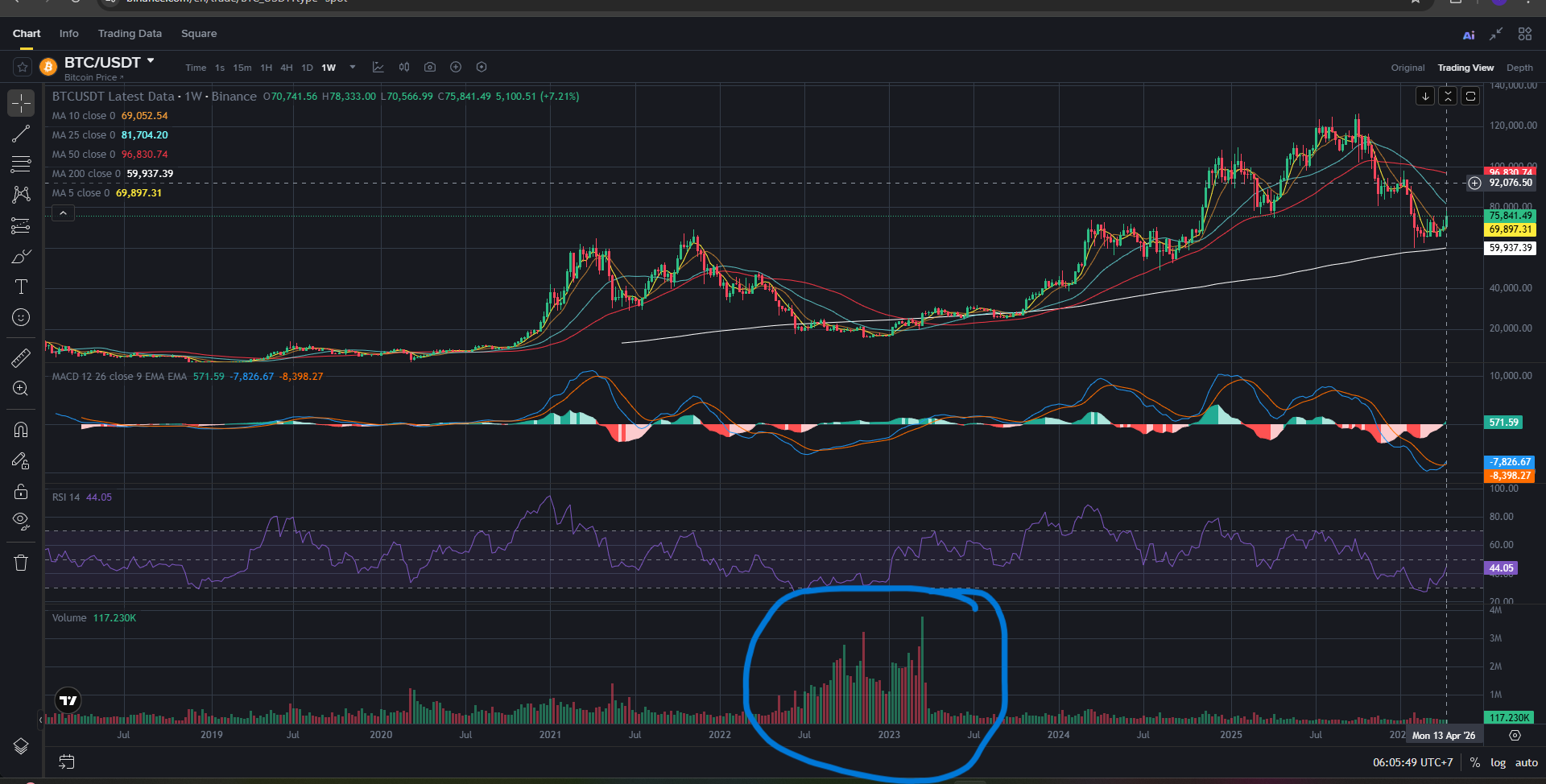1546x784 pixels.
Task: Take a chart snapshot with camera icon
Action: [430, 68]
